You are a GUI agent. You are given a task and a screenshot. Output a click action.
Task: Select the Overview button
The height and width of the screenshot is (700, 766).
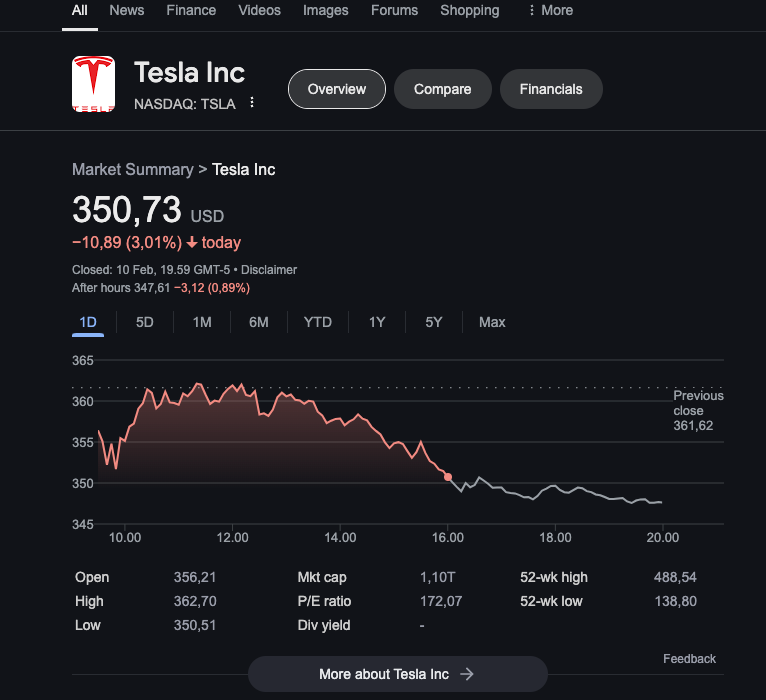coord(337,89)
